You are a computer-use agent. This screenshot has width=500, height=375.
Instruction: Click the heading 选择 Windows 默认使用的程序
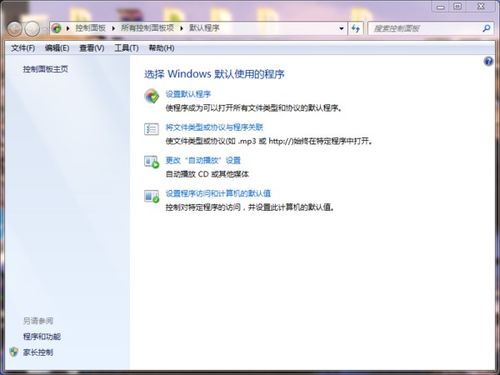[x=214, y=74]
